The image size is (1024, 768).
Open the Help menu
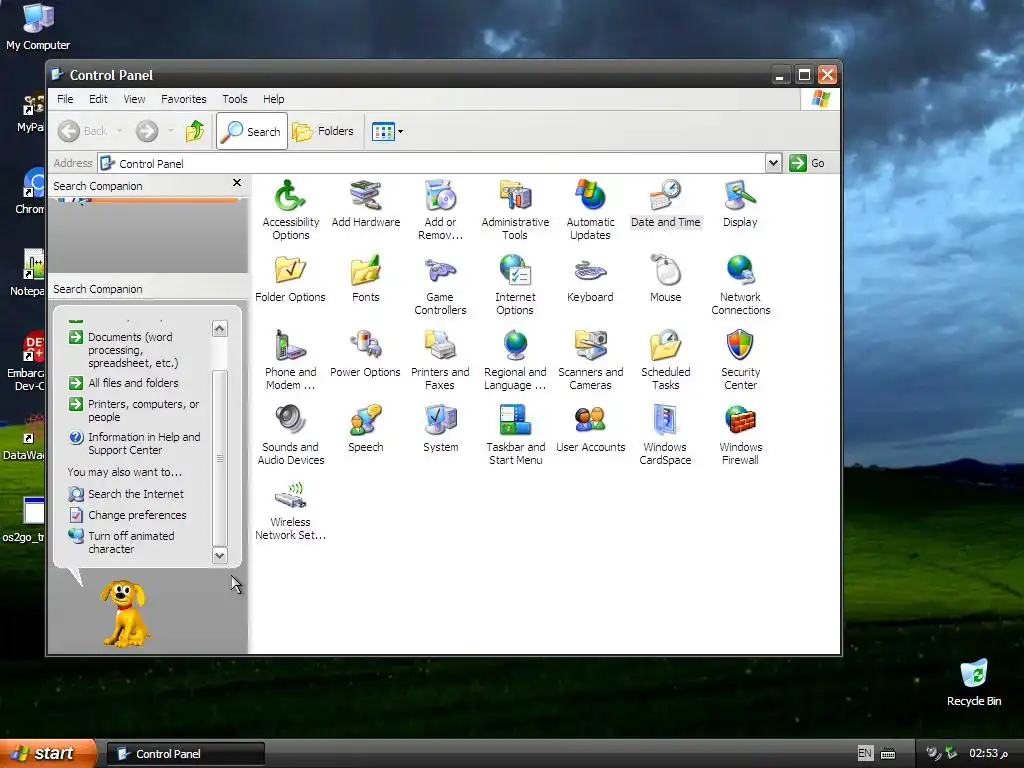(x=274, y=99)
